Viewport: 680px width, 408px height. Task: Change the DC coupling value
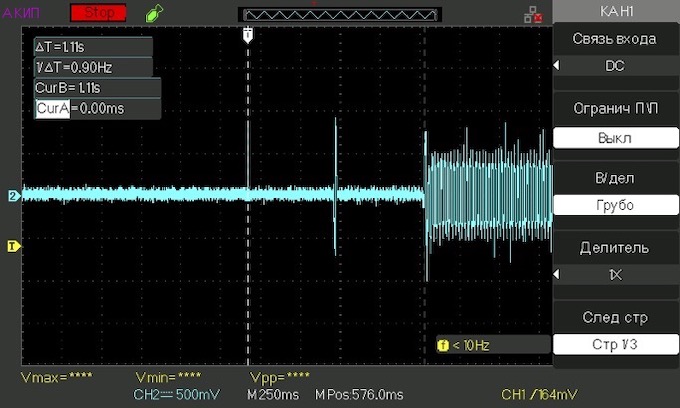(615, 66)
